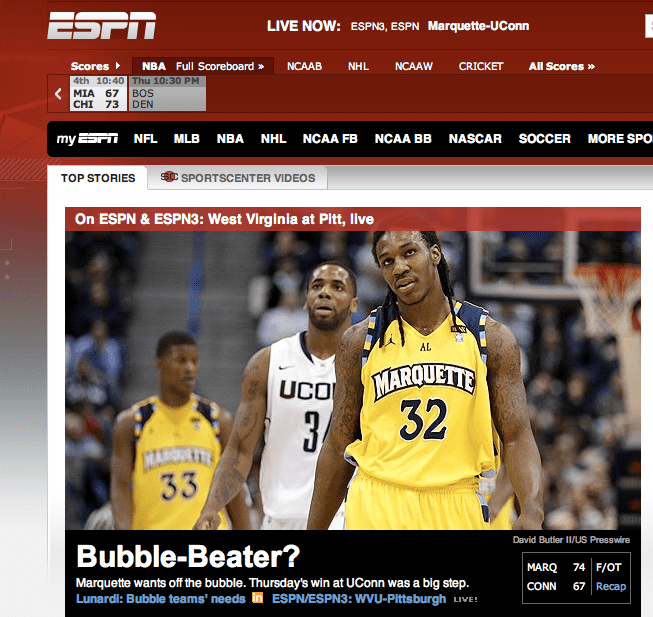Click the Marquette-UConn live now link
The width and height of the screenshot is (653, 617).
tap(477, 25)
